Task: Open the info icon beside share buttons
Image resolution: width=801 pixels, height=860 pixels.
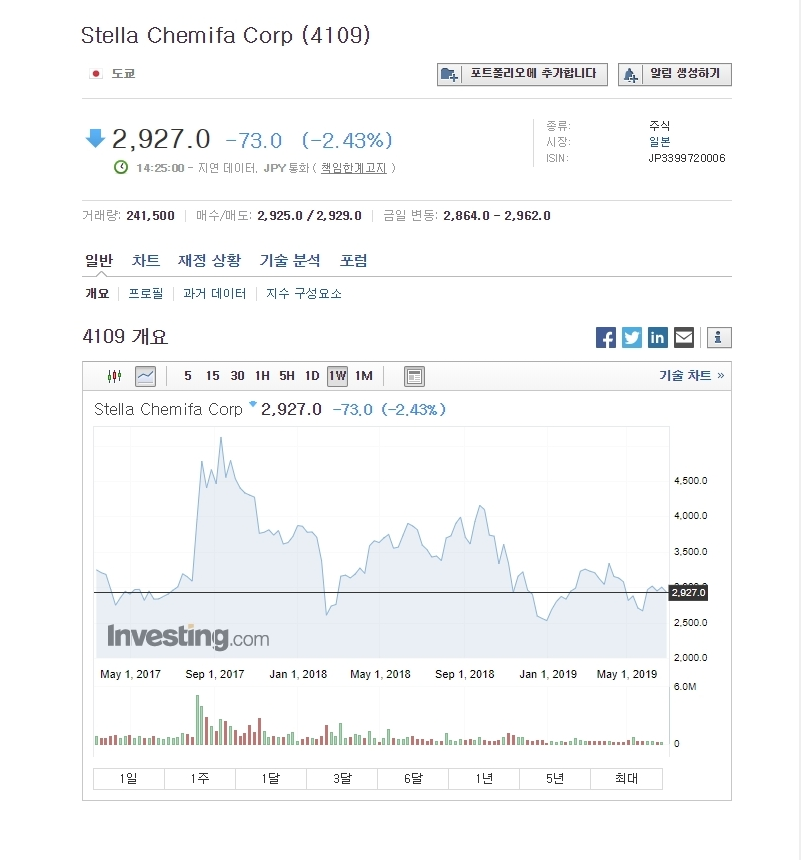Action: pyautogui.click(x=719, y=337)
